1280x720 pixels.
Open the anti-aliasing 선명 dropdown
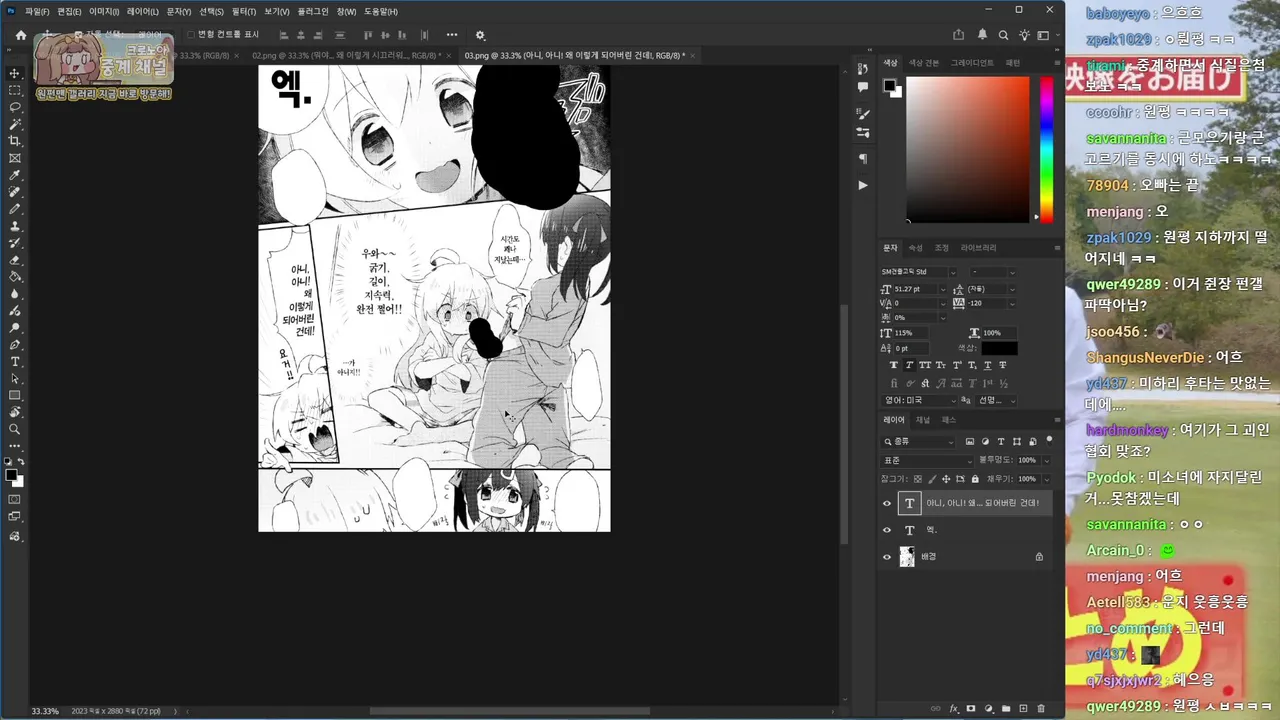pos(997,400)
